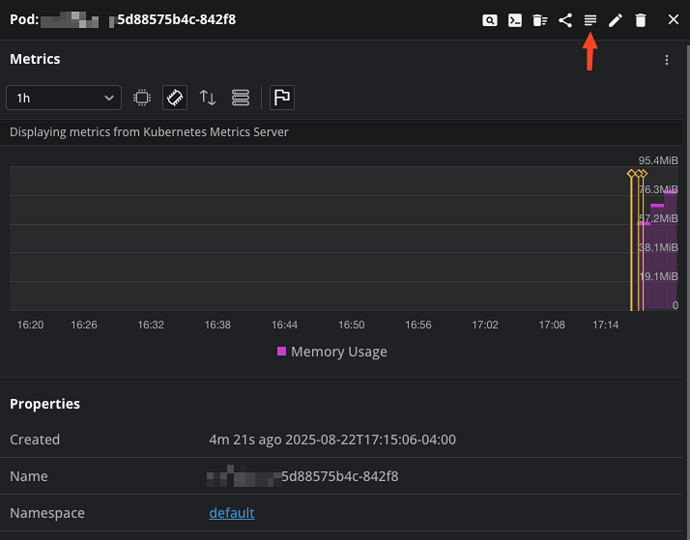The image size is (690, 540).
Task: Delete the pod with trash icon
Action: coord(641,20)
